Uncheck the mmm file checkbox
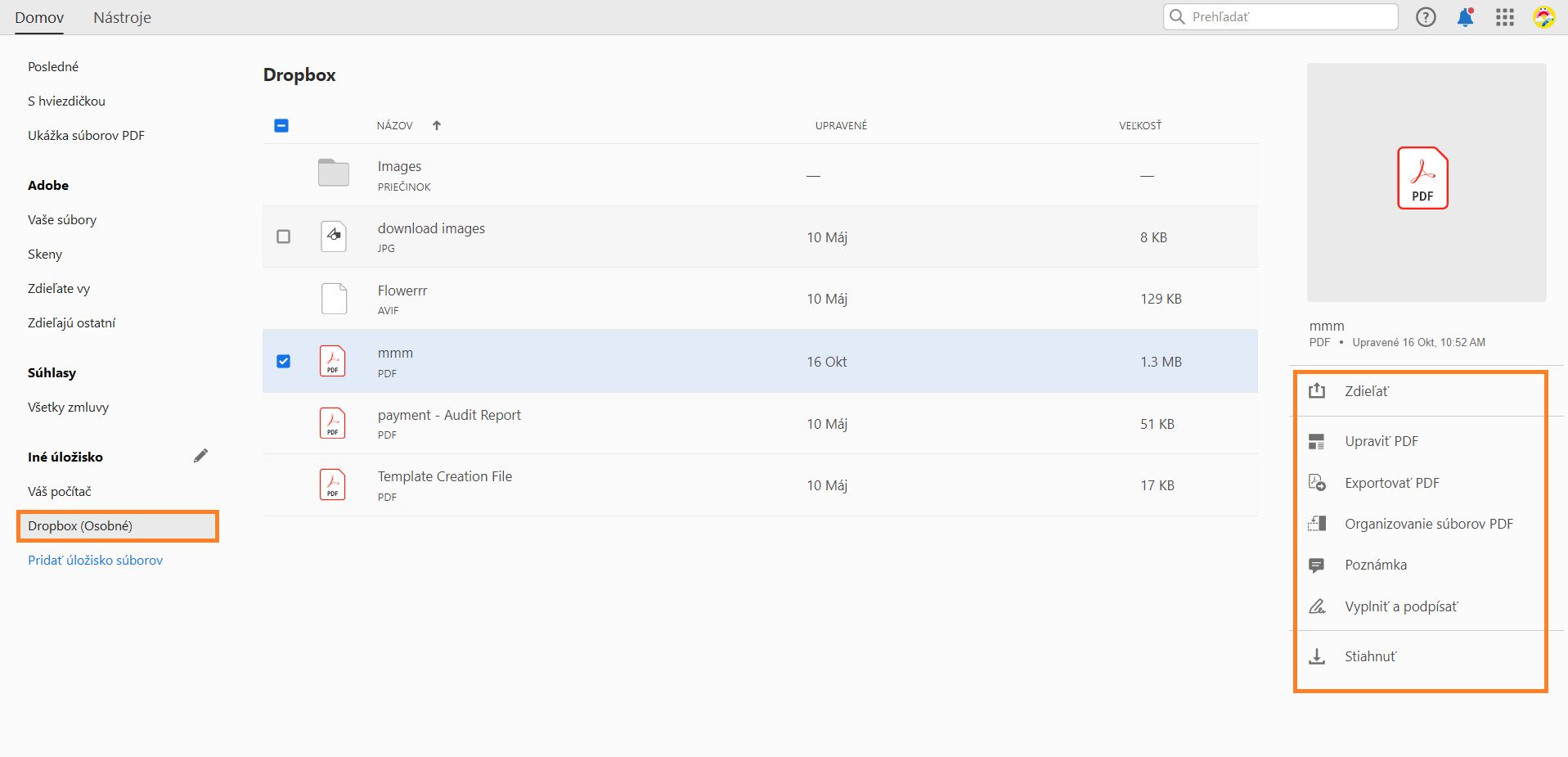 pyautogui.click(x=283, y=361)
